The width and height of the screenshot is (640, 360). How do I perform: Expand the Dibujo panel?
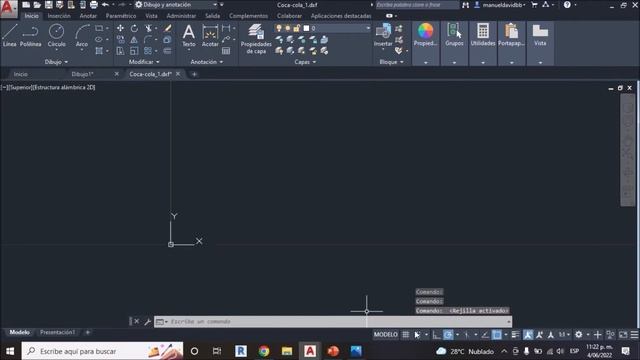[56, 62]
